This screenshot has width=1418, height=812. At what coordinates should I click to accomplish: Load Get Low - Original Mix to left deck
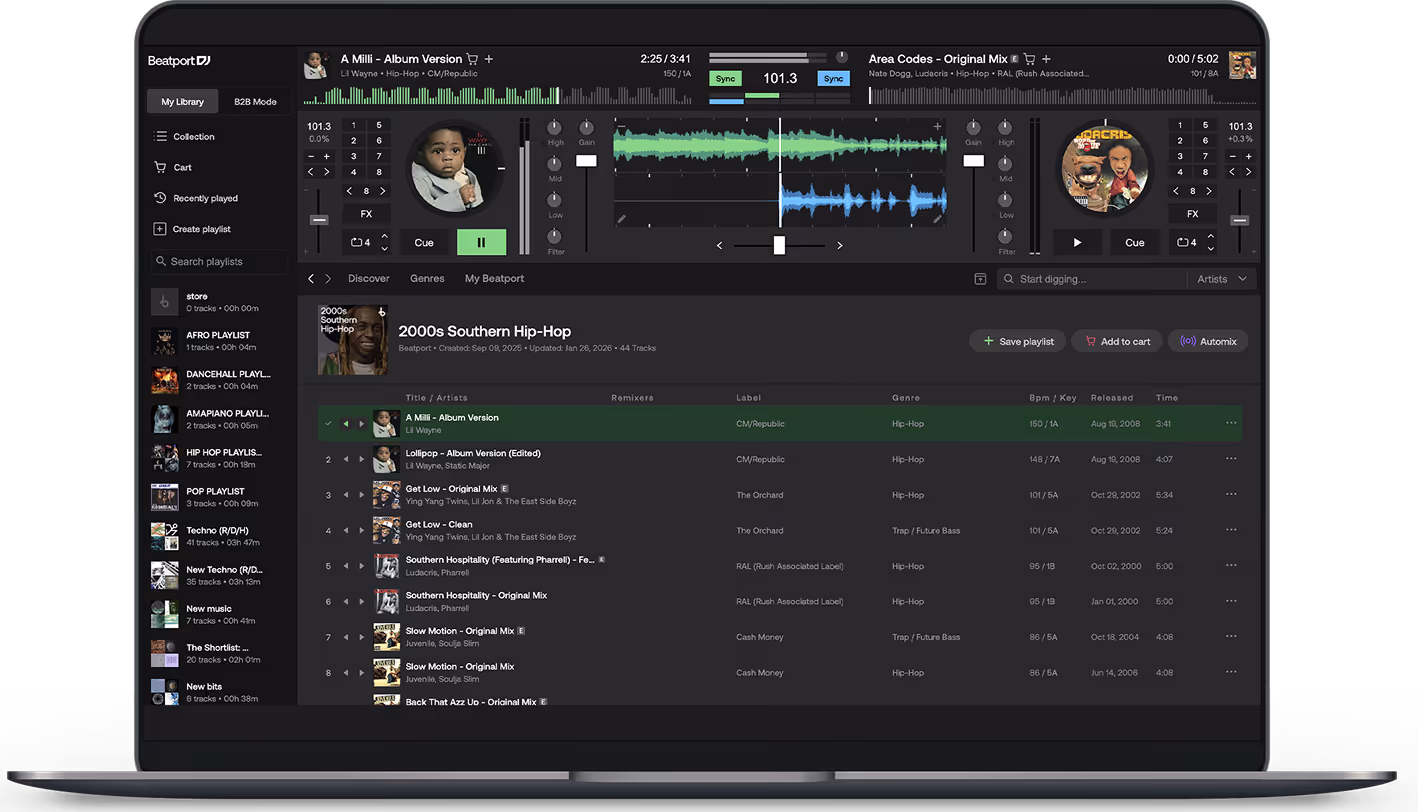click(x=346, y=495)
